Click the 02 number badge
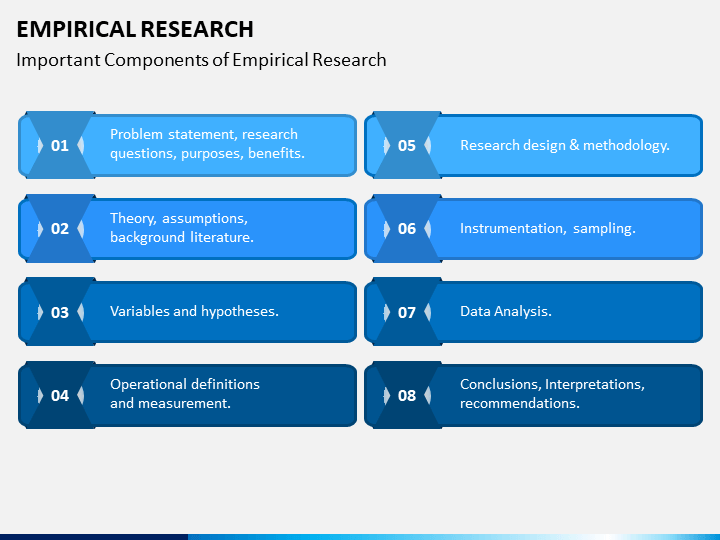Image resolution: width=720 pixels, height=540 pixels. tap(60, 229)
